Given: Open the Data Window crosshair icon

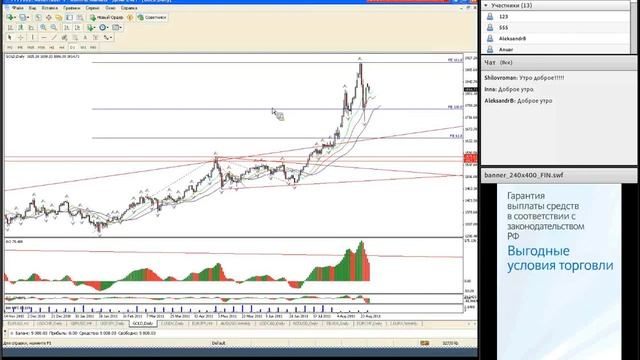Looking at the screenshot, I should click(x=49, y=17).
